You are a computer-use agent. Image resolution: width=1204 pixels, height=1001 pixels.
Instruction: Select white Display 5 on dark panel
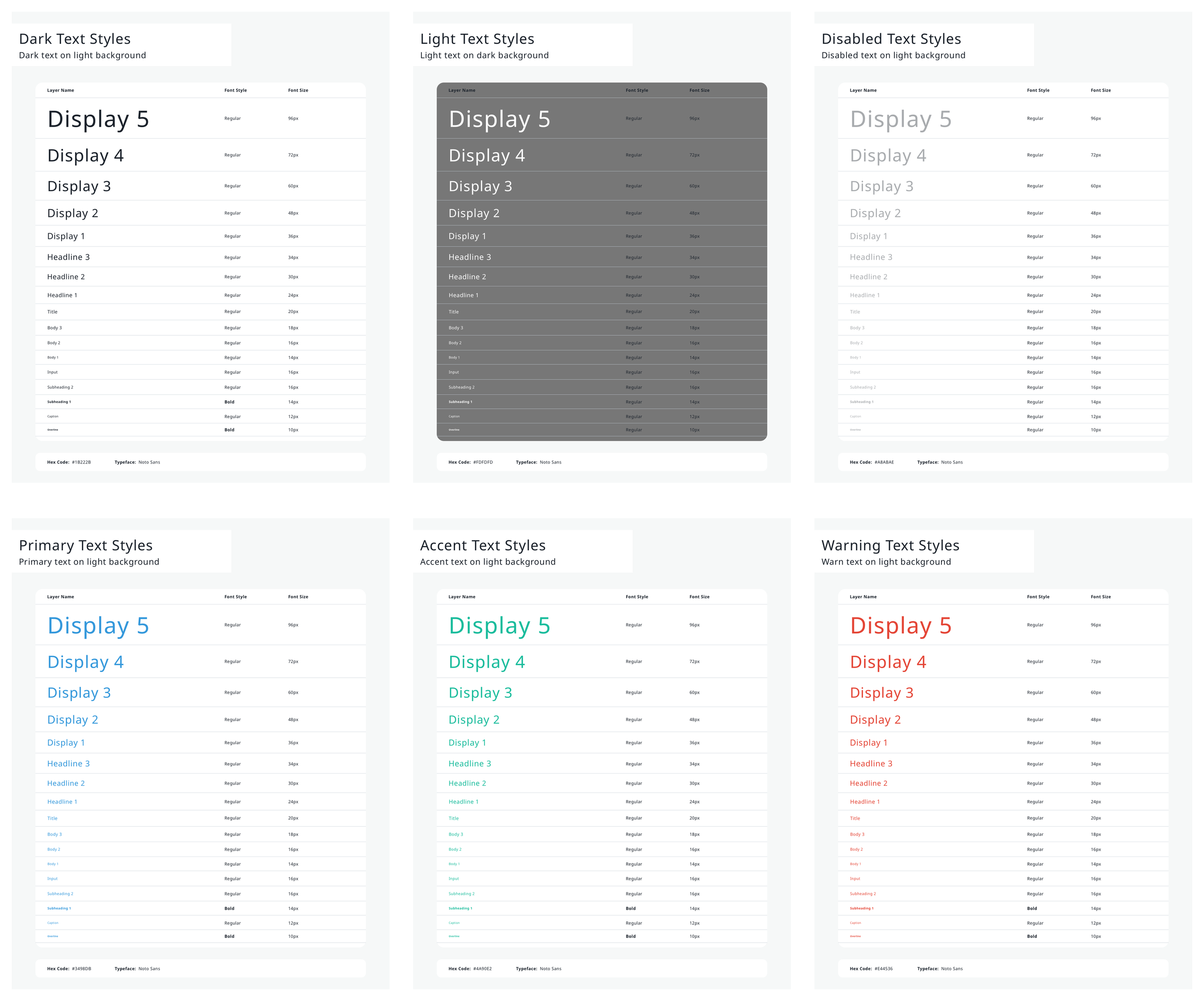click(x=499, y=119)
